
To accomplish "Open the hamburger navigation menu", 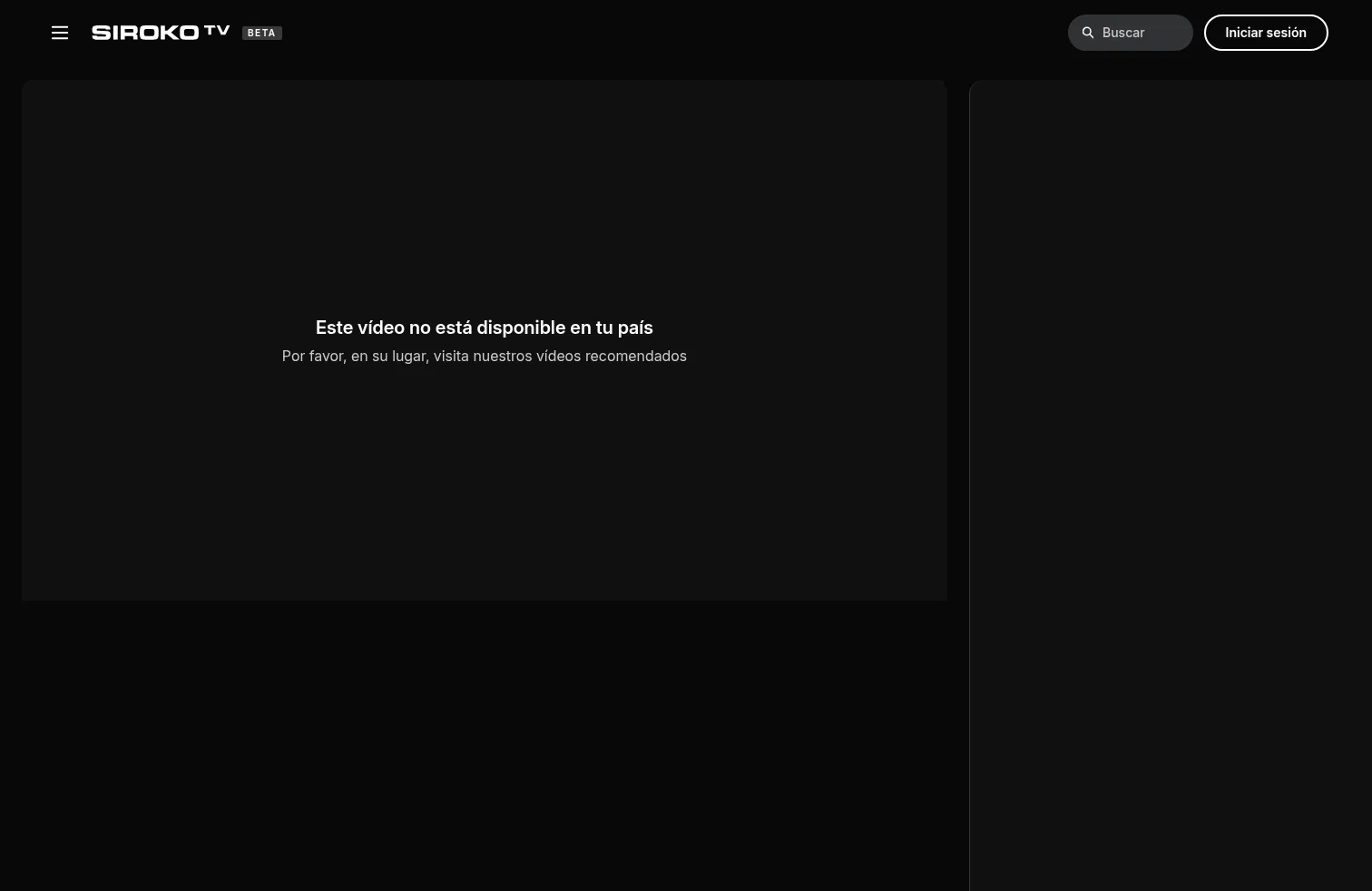I will tap(60, 33).
